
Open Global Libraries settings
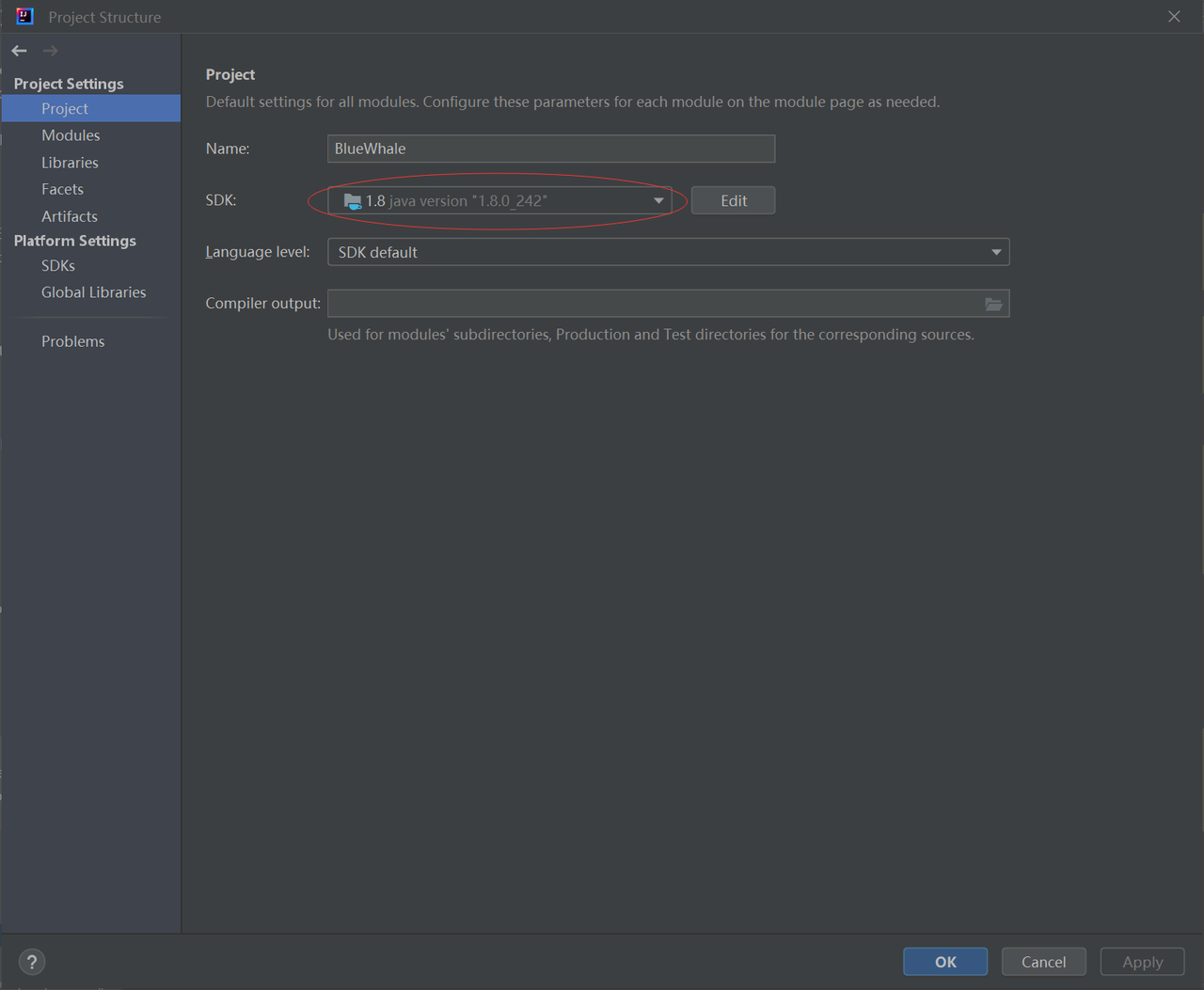(x=93, y=291)
